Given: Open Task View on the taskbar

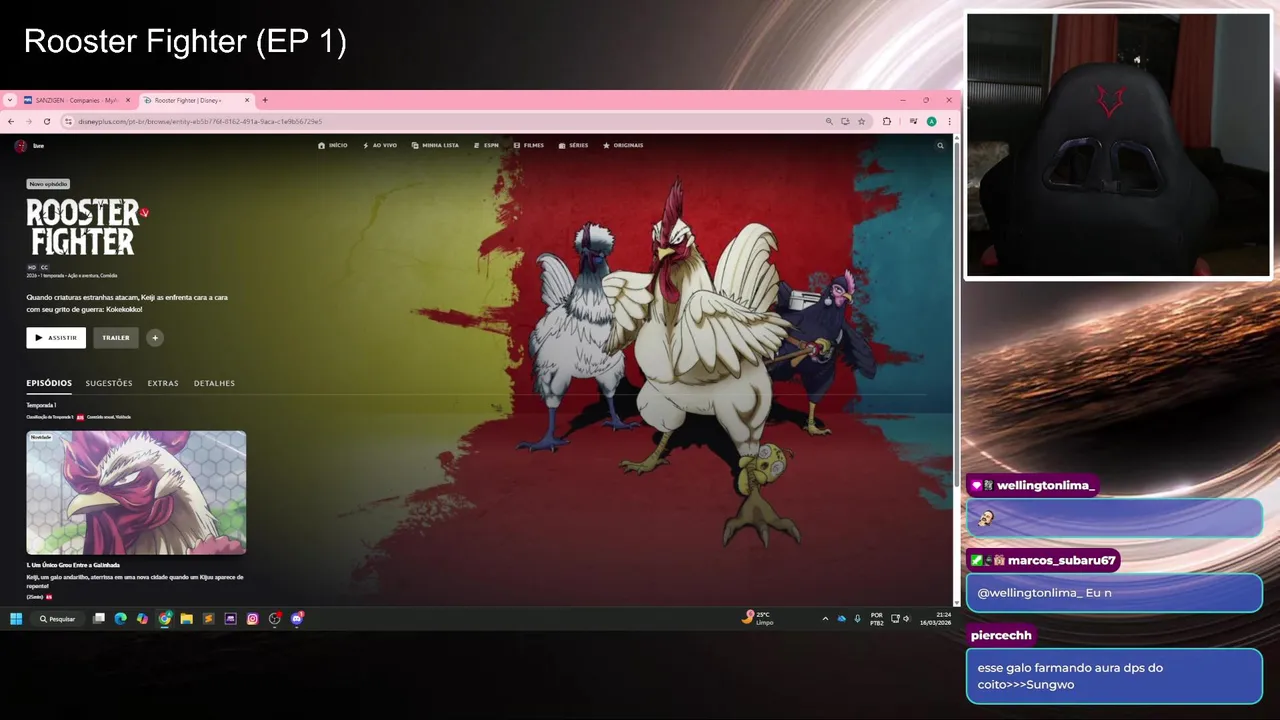Looking at the screenshot, I should coord(99,619).
